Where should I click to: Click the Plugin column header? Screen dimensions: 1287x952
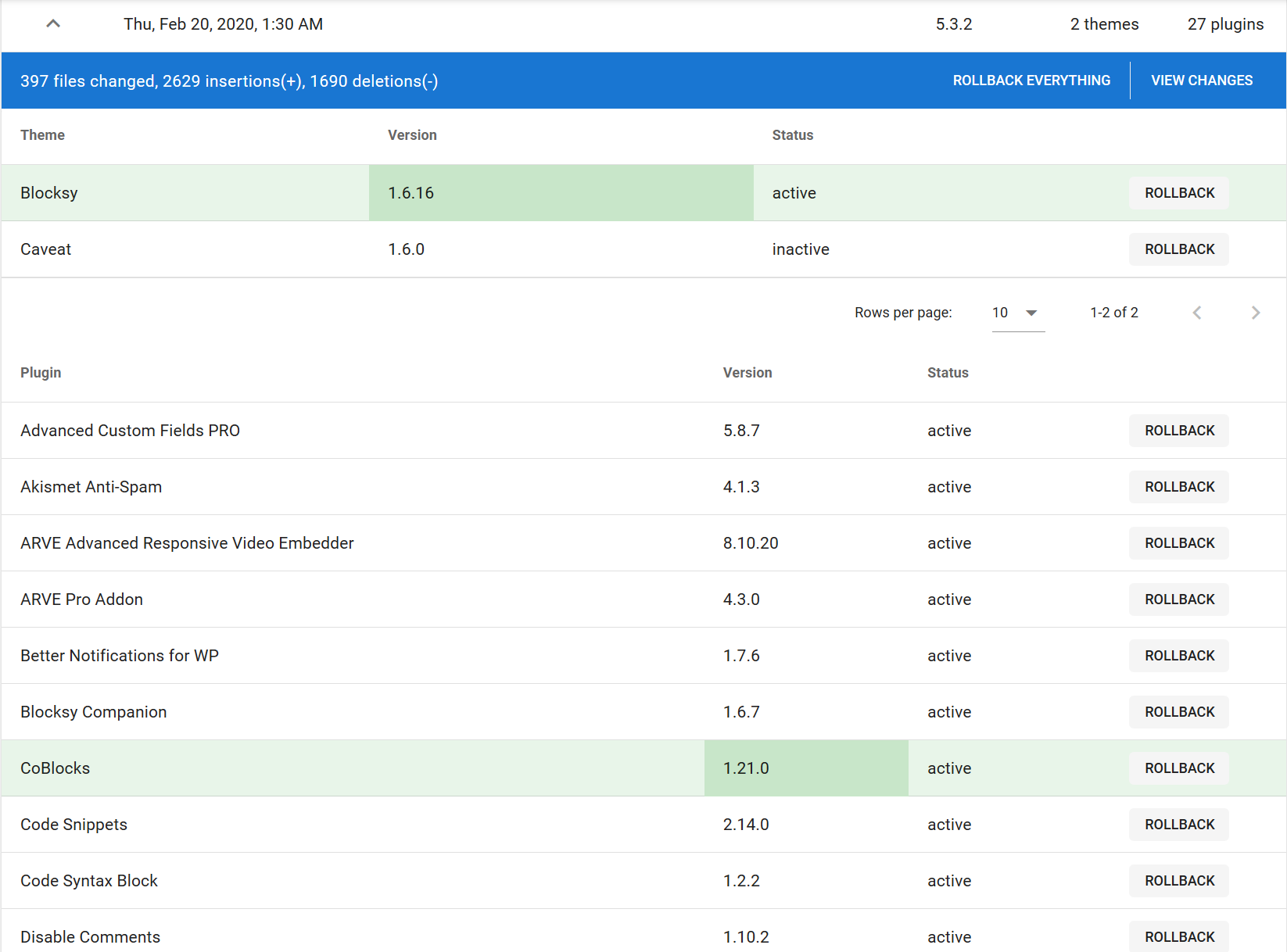41,373
